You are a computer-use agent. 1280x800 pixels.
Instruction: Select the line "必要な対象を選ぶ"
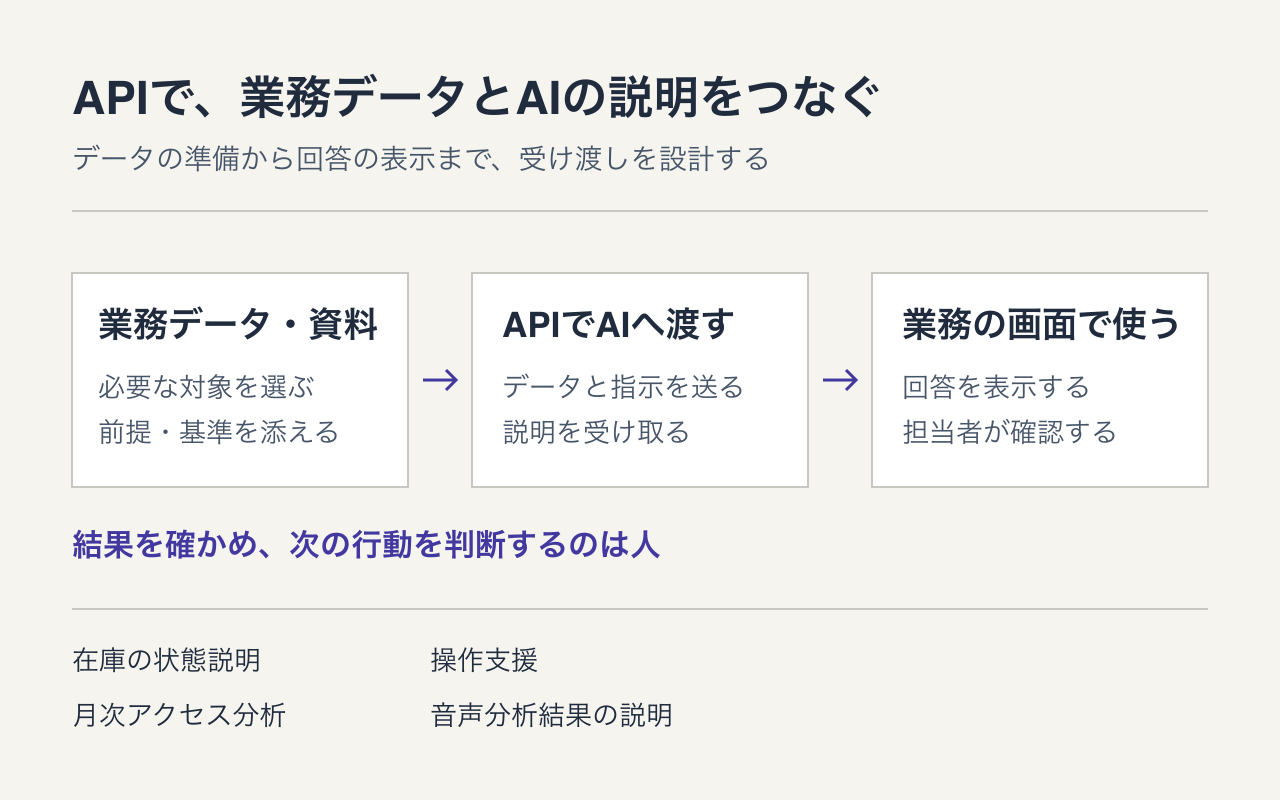[207, 387]
